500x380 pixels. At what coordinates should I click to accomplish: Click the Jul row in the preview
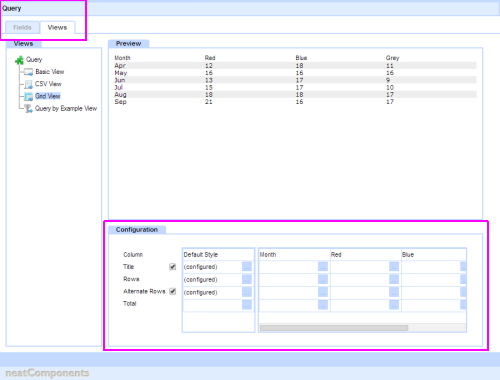(295, 87)
